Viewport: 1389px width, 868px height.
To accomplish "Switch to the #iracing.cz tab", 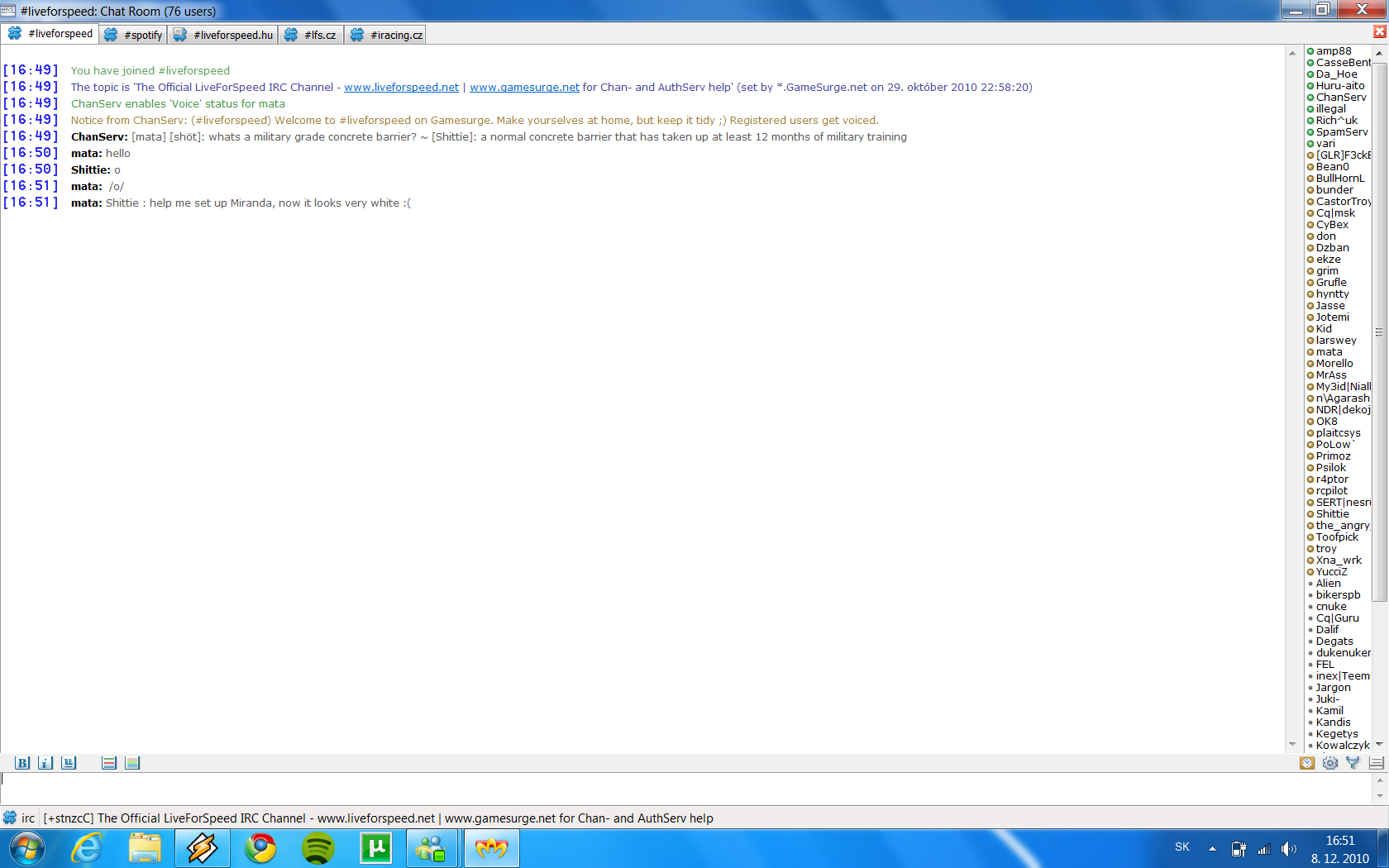I will [x=386, y=35].
